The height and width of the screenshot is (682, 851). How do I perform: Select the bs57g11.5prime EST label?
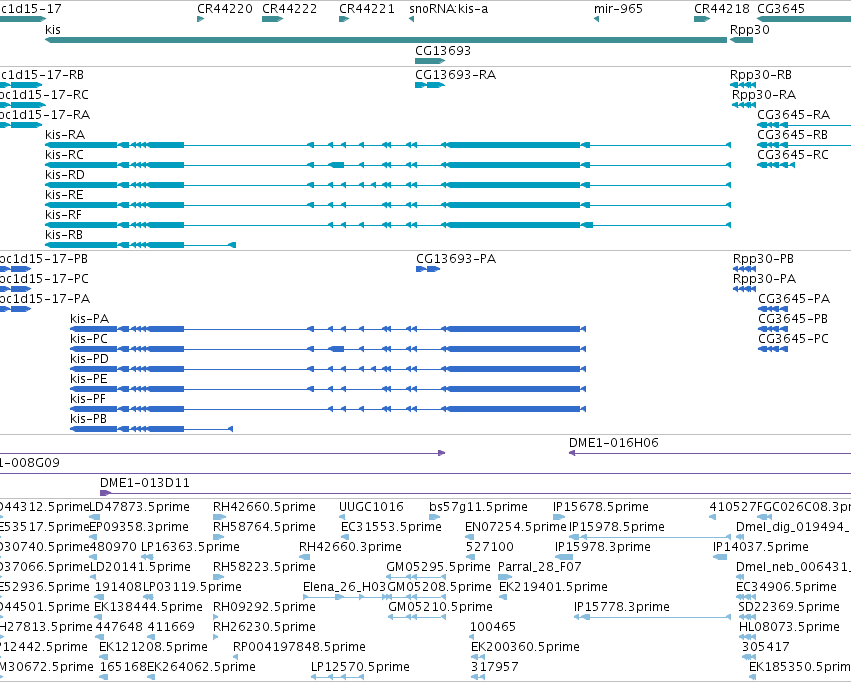478,506
